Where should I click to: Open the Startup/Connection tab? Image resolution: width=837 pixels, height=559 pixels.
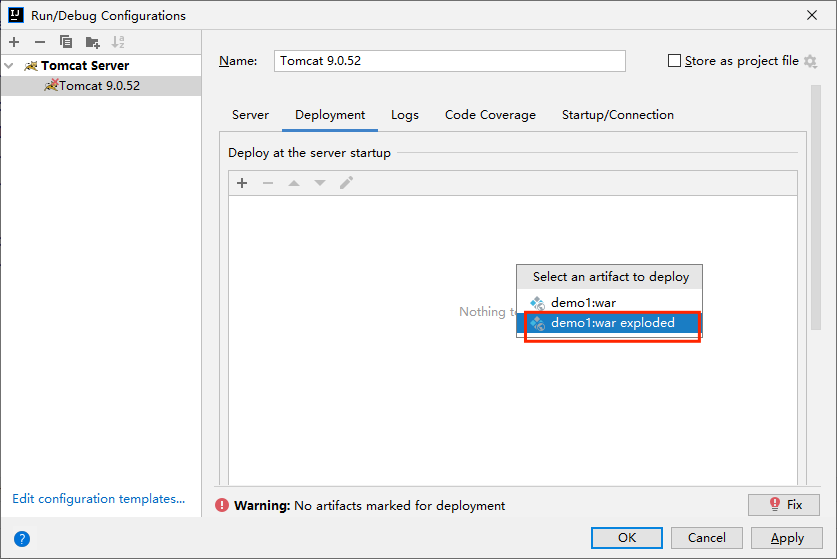(x=618, y=115)
